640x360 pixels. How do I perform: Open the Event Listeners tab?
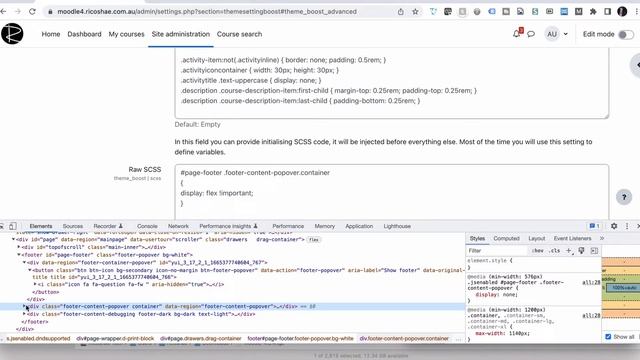click(572, 238)
